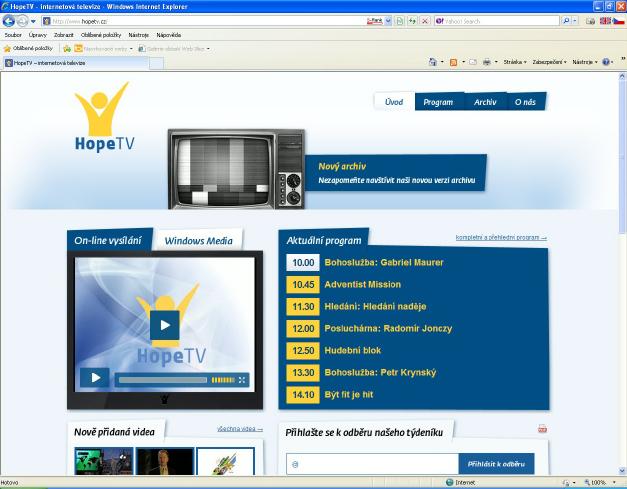Image resolution: width=627 pixels, height=489 pixels.
Task: Select the On-line vysílání tab
Action: (108, 240)
